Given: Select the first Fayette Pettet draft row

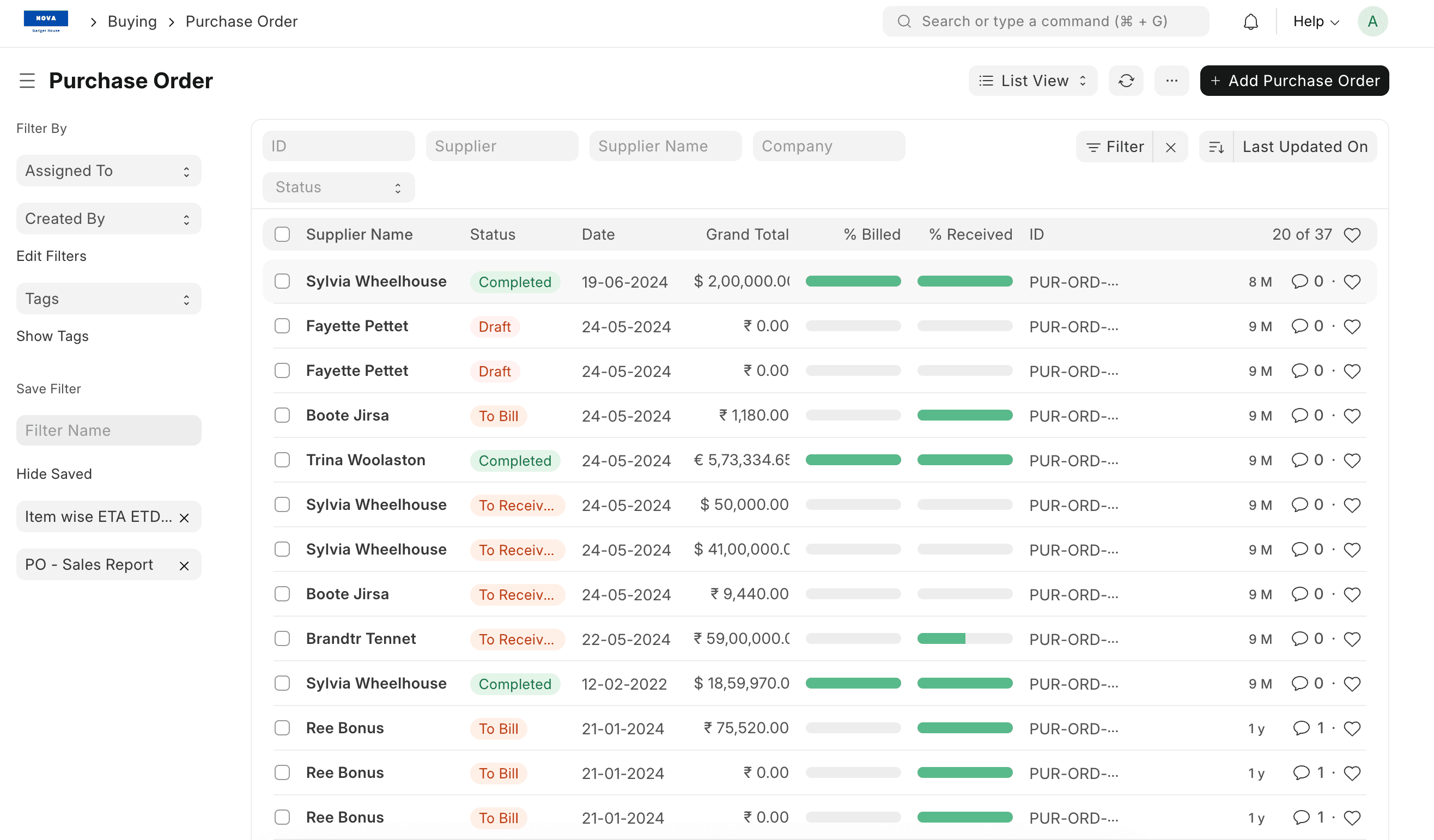Looking at the screenshot, I should pos(282,326).
